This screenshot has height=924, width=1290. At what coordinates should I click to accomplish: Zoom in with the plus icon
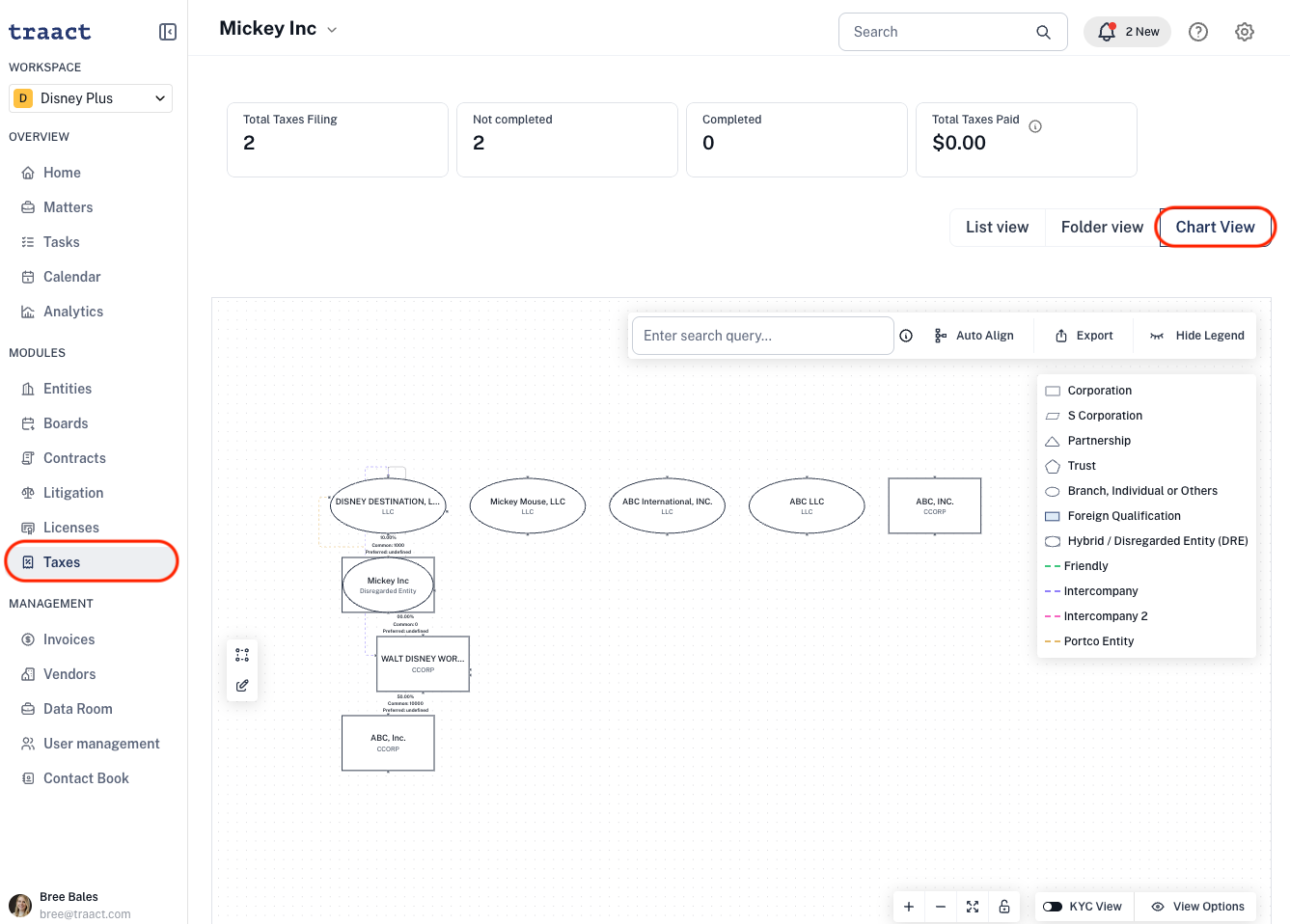point(909,907)
